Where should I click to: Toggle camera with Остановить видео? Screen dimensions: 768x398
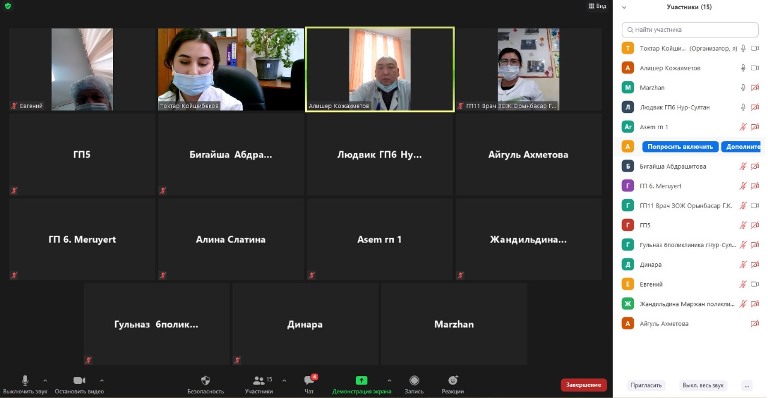coord(79,380)
